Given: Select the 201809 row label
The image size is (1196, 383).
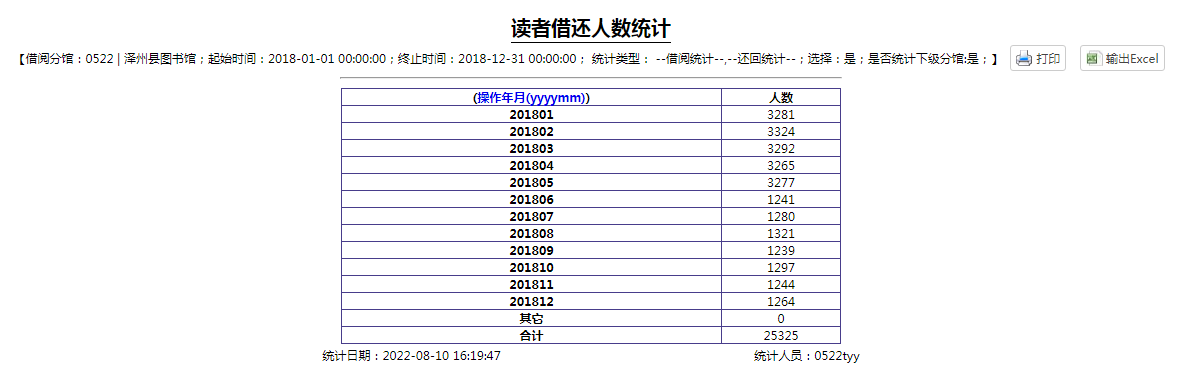Looking at the screenshot, I should click(x=532, y=251).
